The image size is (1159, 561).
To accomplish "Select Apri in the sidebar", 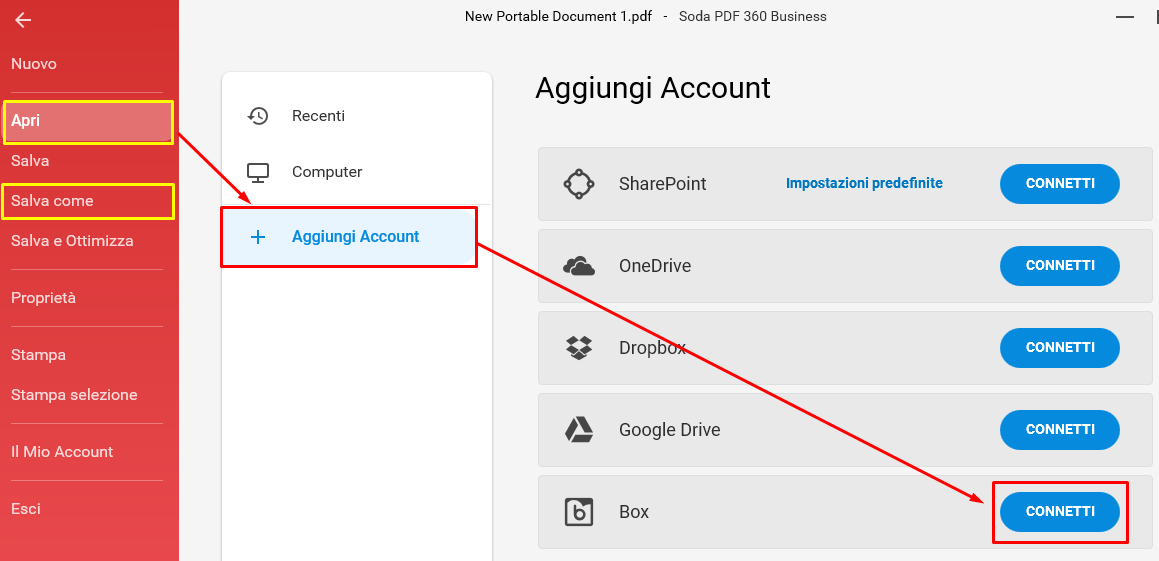I will 89,122.
